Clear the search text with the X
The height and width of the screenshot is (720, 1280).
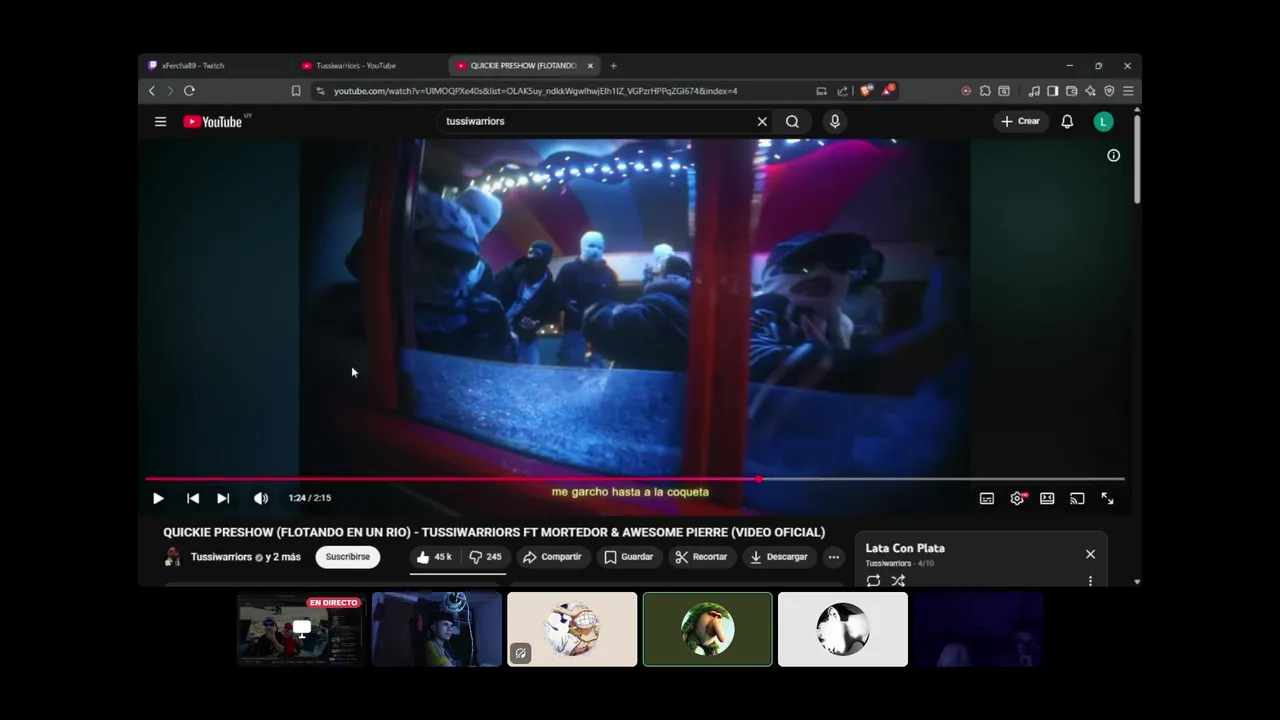(x=762, y=122)
